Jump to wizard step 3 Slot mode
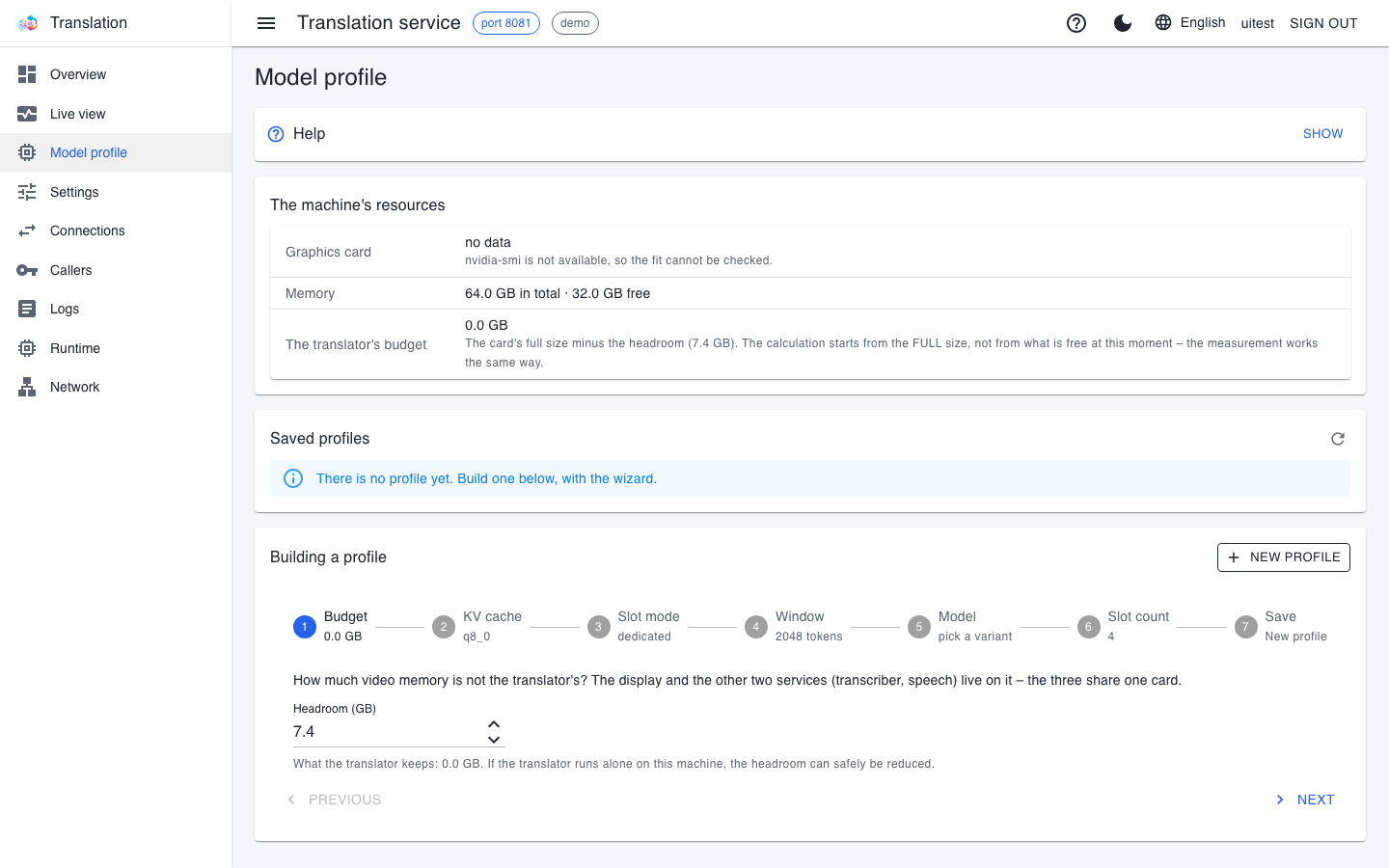The width and height of the screenshot is (1389, 868). point(634,626)
